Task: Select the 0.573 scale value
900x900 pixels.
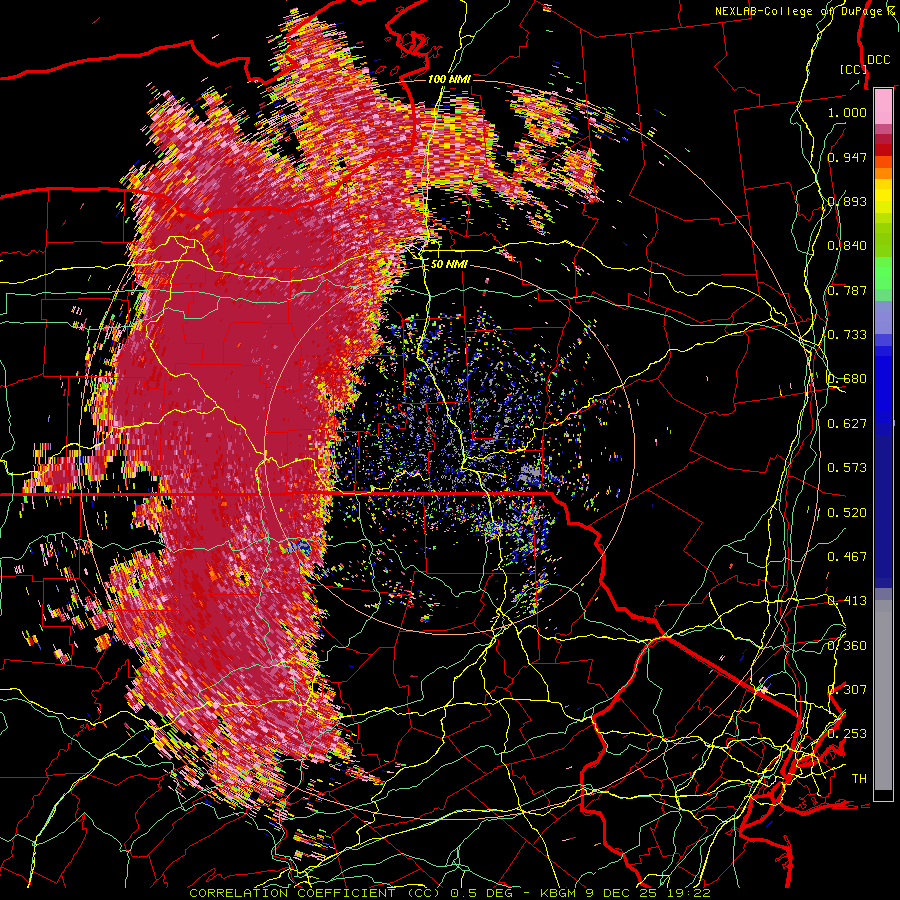Action: [x=847, y=468]
